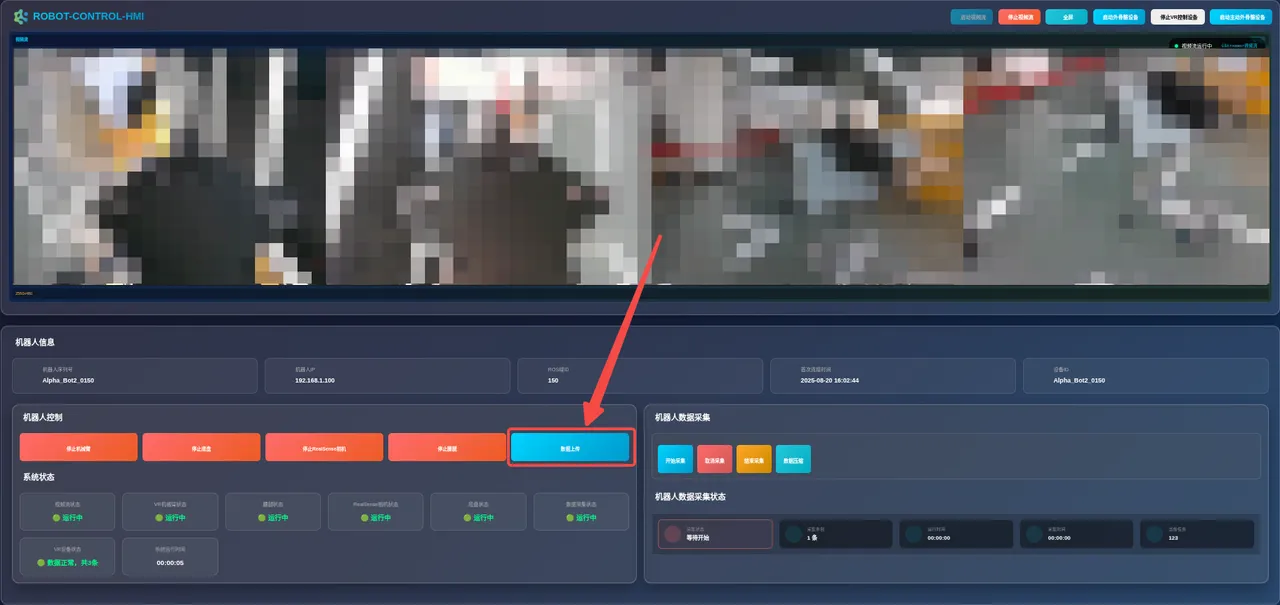1280x605 pixels.
Task: Click the 全屏 fullscreen button
Action: (x=1066, y=17)
